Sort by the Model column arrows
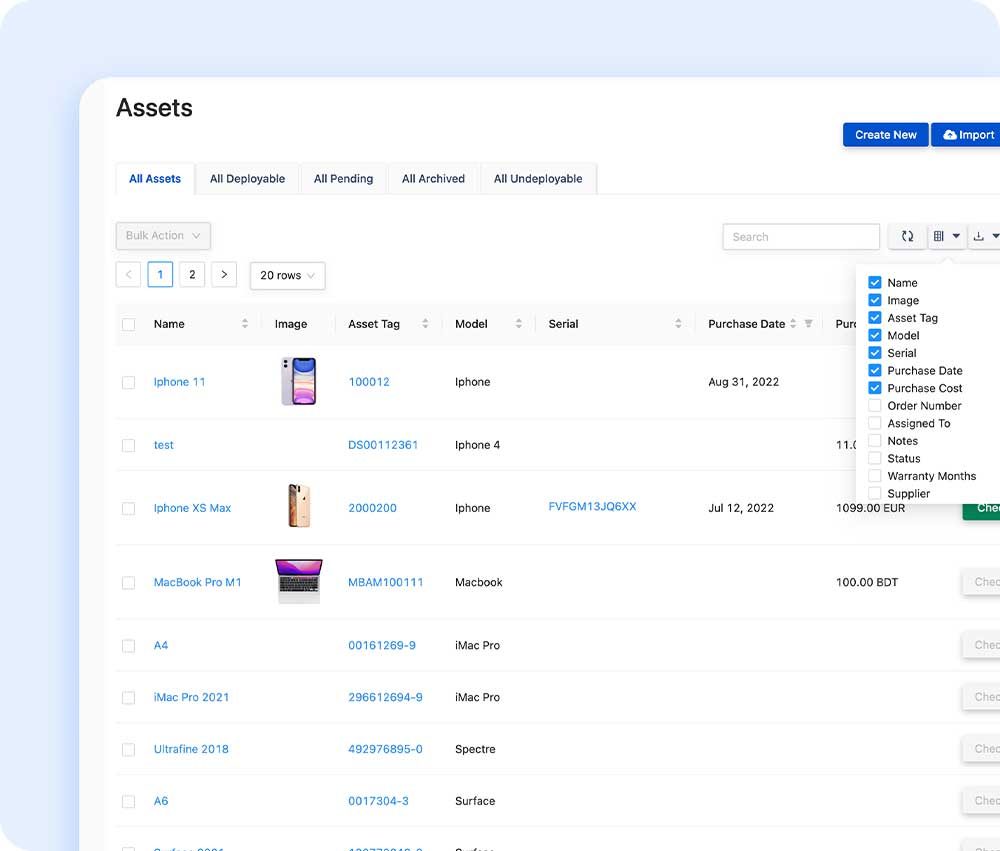The image size is (1000, 851). coord(518,324)
